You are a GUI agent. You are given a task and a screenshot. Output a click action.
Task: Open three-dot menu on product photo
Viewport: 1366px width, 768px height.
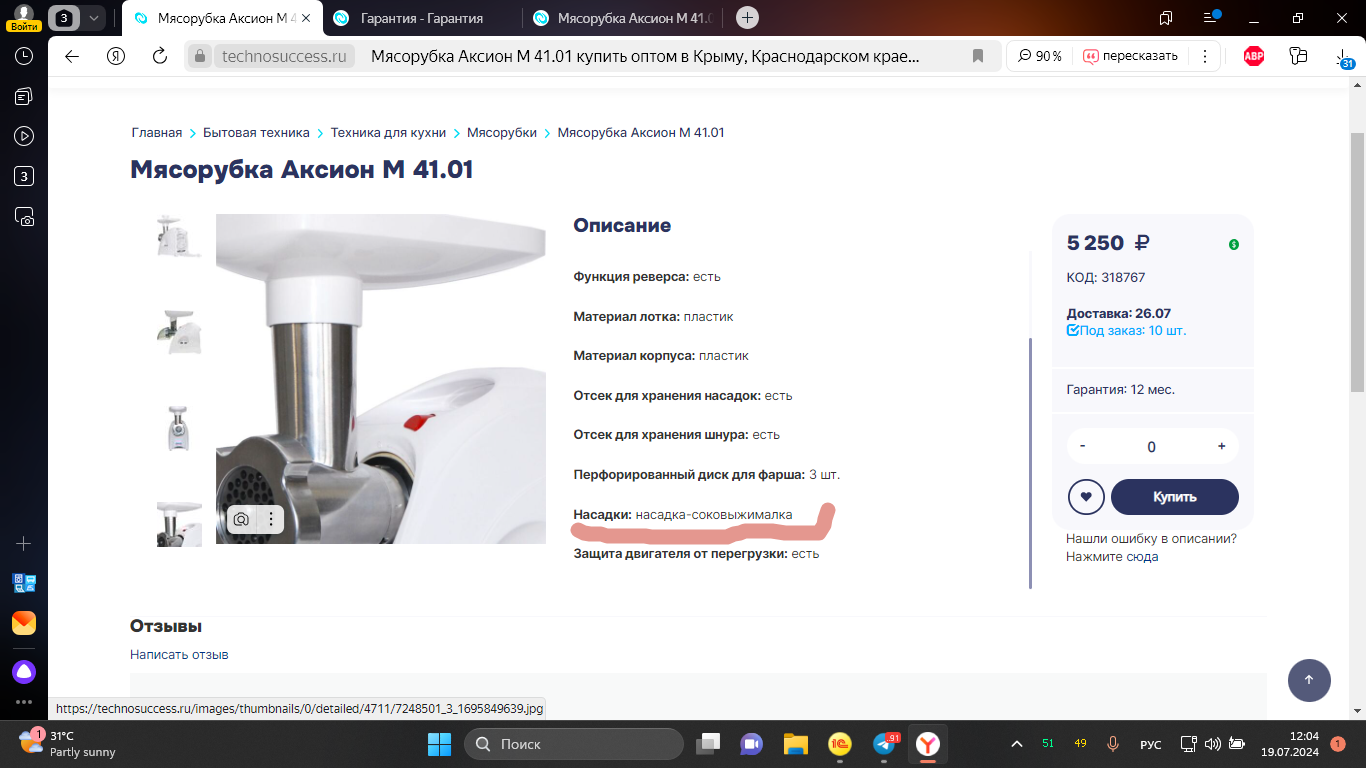click(x=271, y=519)
